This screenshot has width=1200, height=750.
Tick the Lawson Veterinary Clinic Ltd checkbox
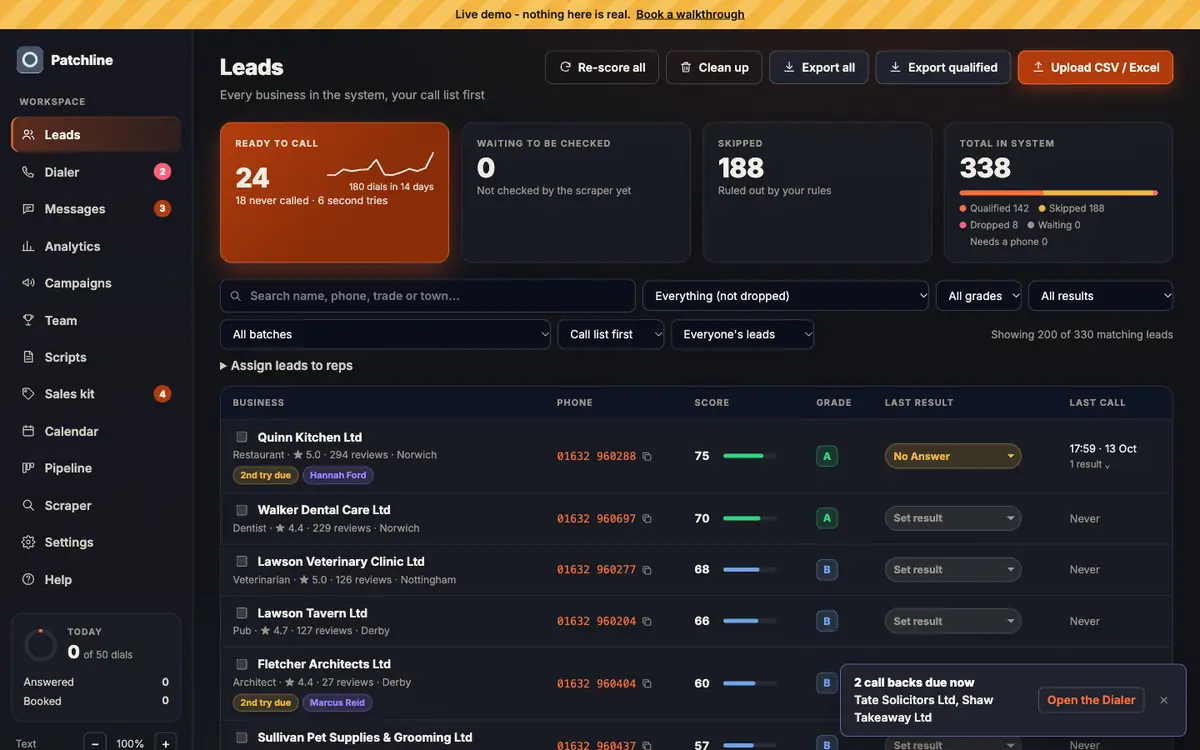pos(241,561)
